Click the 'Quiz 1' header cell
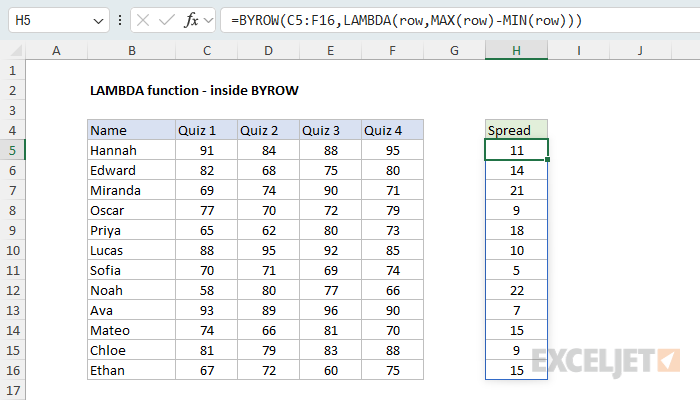The height and width of the screenshot is (400, 700). [207, 130]
